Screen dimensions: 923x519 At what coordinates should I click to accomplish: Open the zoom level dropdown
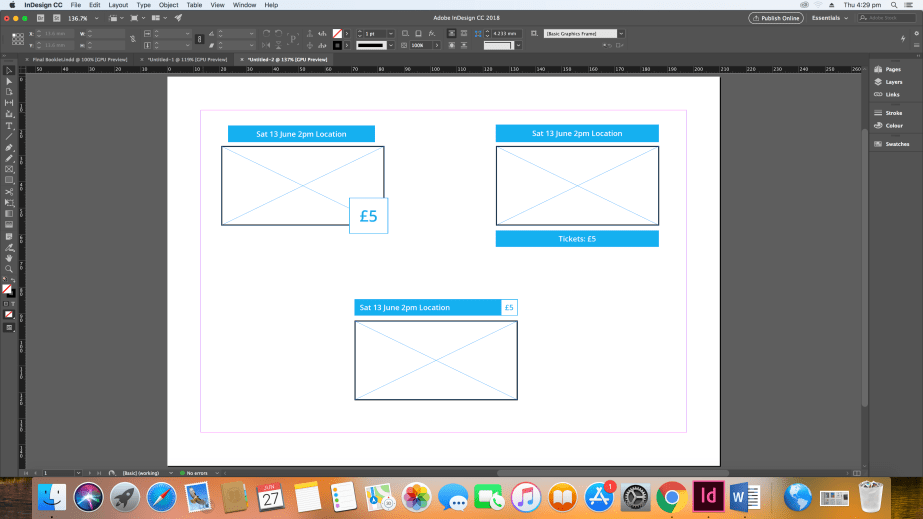[x=97, y=18]
